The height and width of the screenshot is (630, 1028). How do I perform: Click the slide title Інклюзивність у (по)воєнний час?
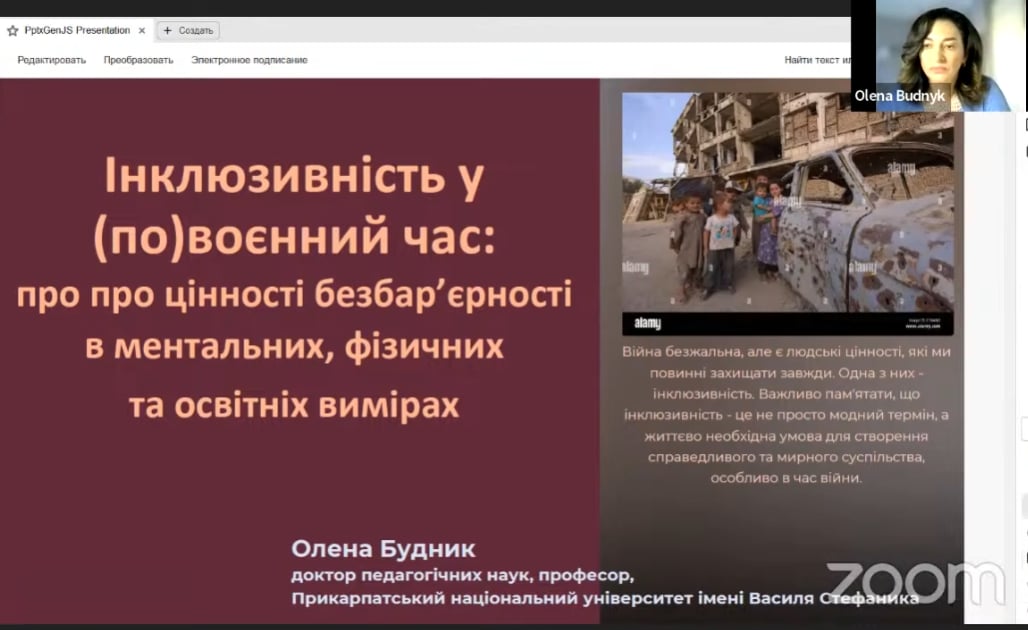[x=294, y=208]
